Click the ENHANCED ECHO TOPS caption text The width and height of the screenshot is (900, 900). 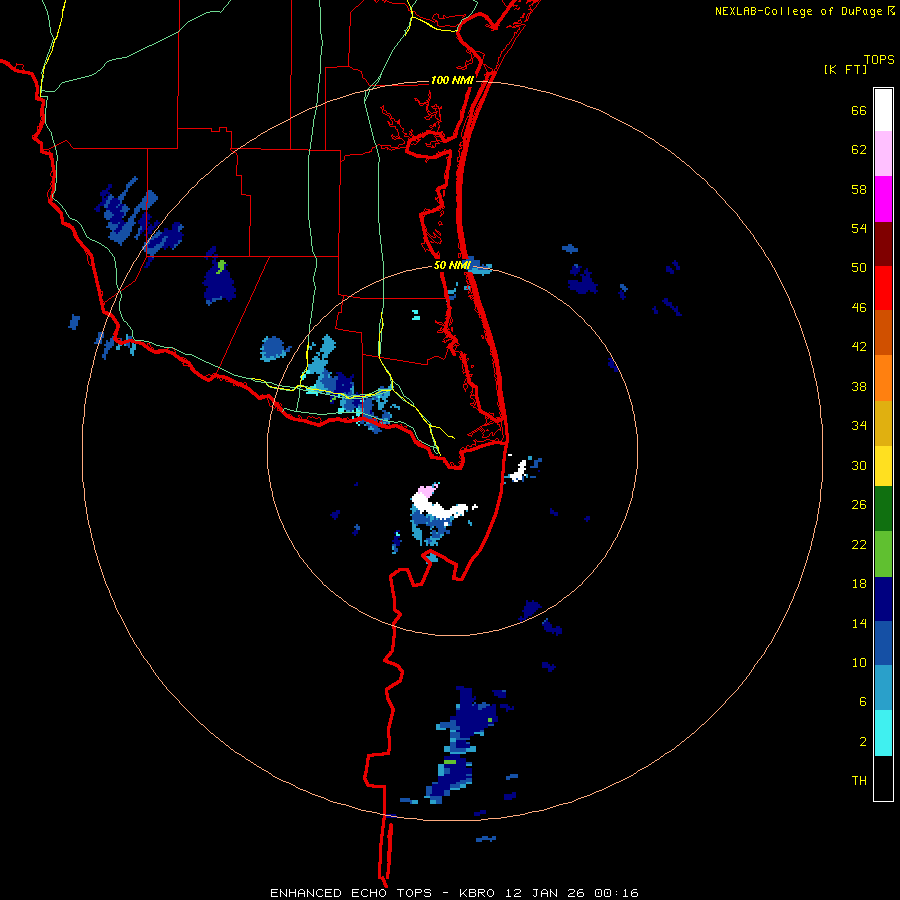point(351,893)
